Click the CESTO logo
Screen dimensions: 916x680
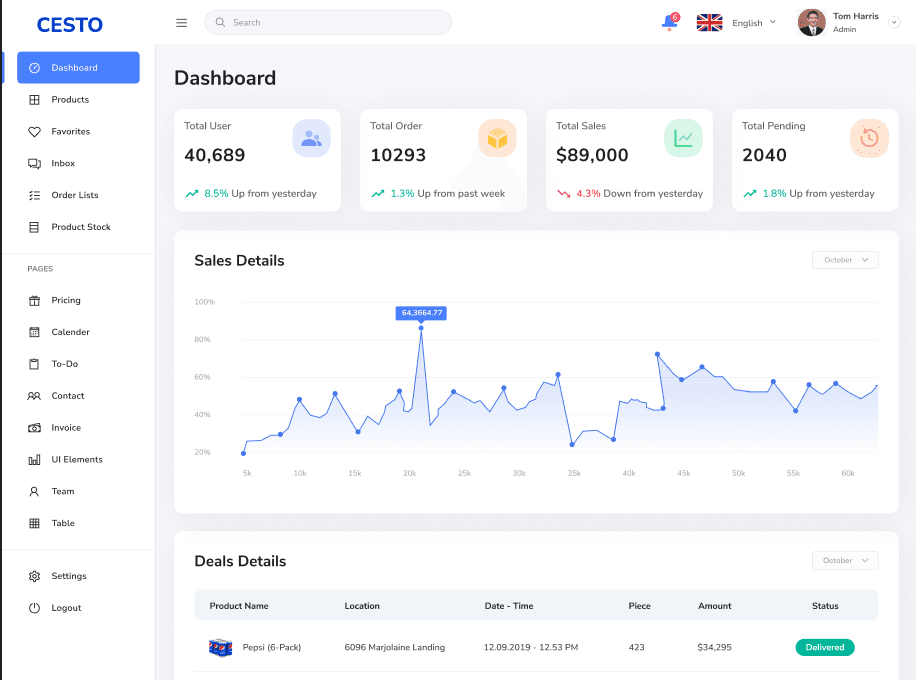[69, 24]
